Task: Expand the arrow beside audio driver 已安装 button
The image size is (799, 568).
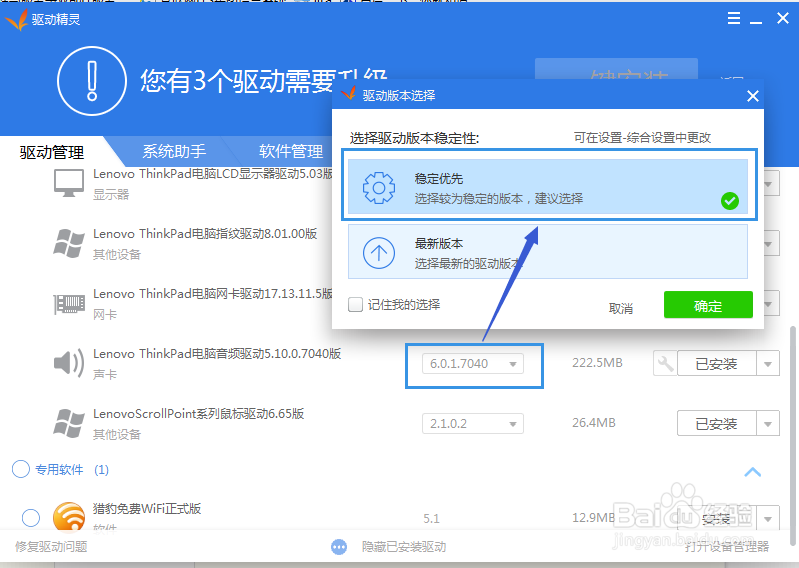Action: click(768, 364)
